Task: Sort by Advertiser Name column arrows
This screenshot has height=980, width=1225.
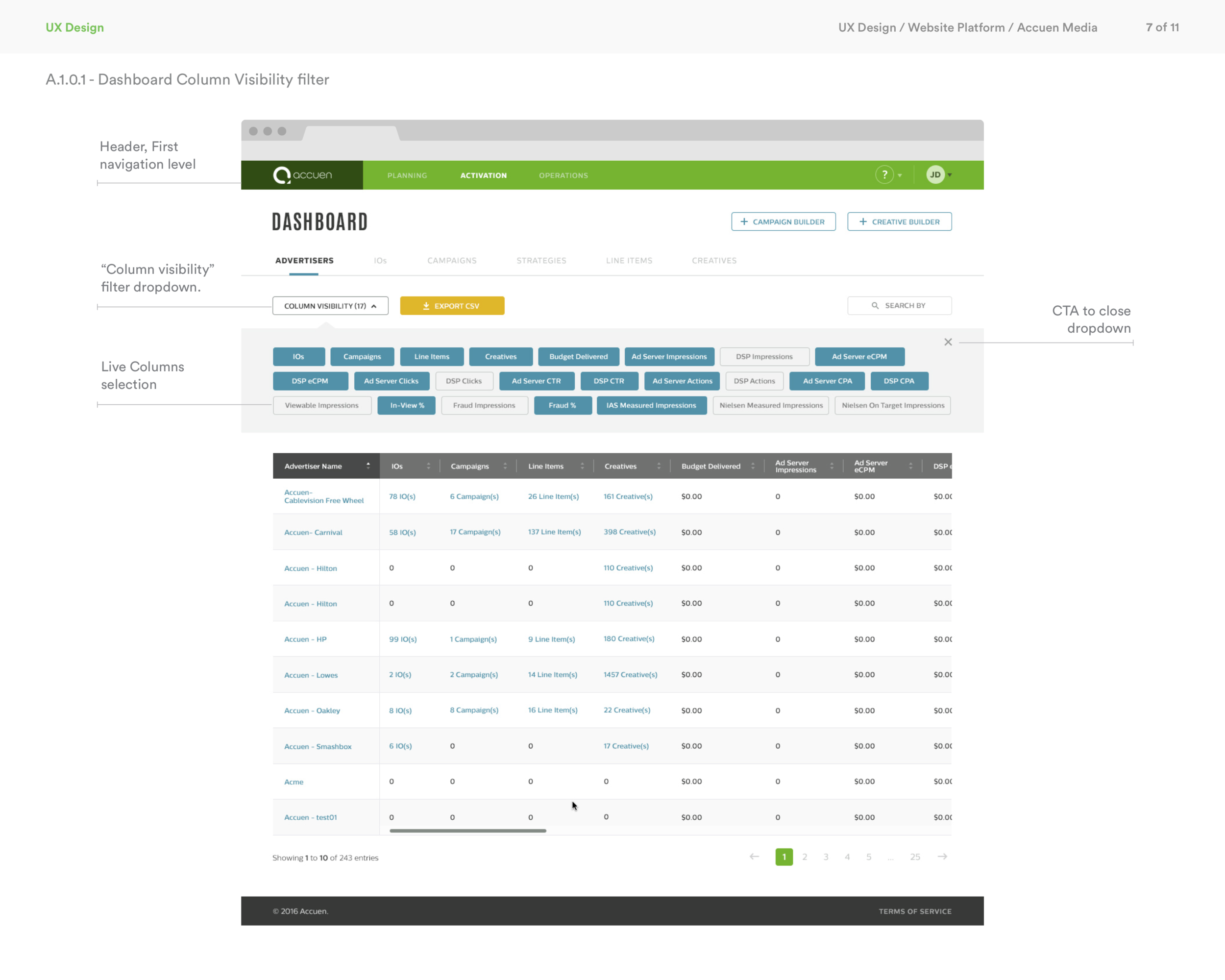Action: point(368,466)
